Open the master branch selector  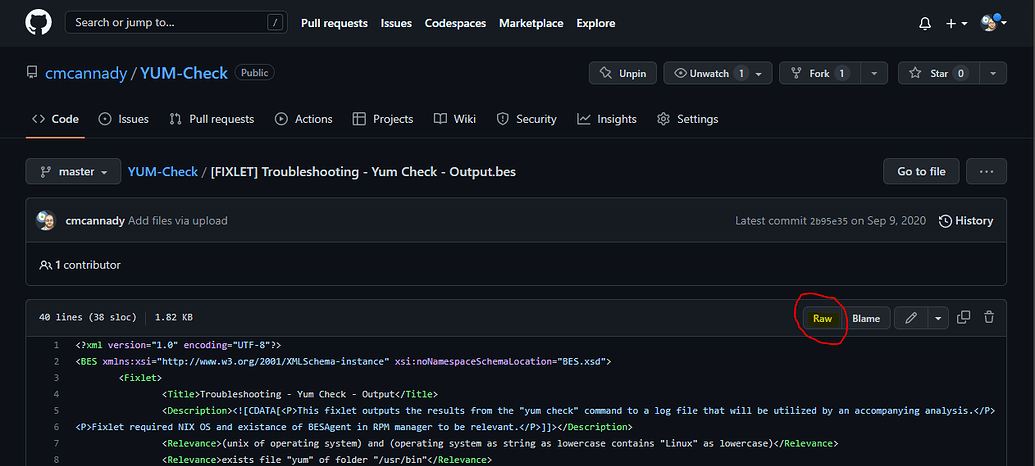tap(73, 172)
